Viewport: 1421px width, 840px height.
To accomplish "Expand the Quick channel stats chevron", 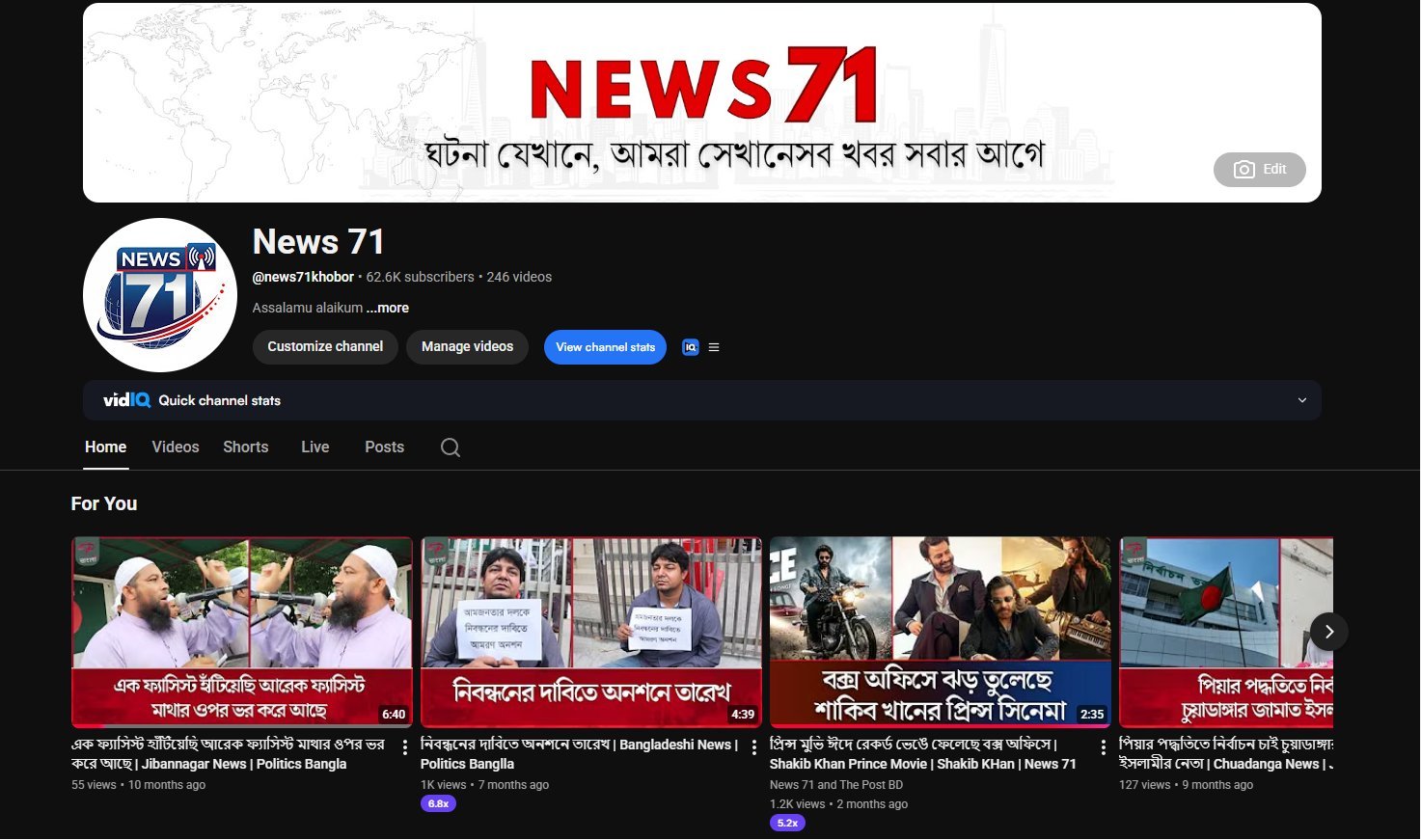I will click(x=1302, y=400).
